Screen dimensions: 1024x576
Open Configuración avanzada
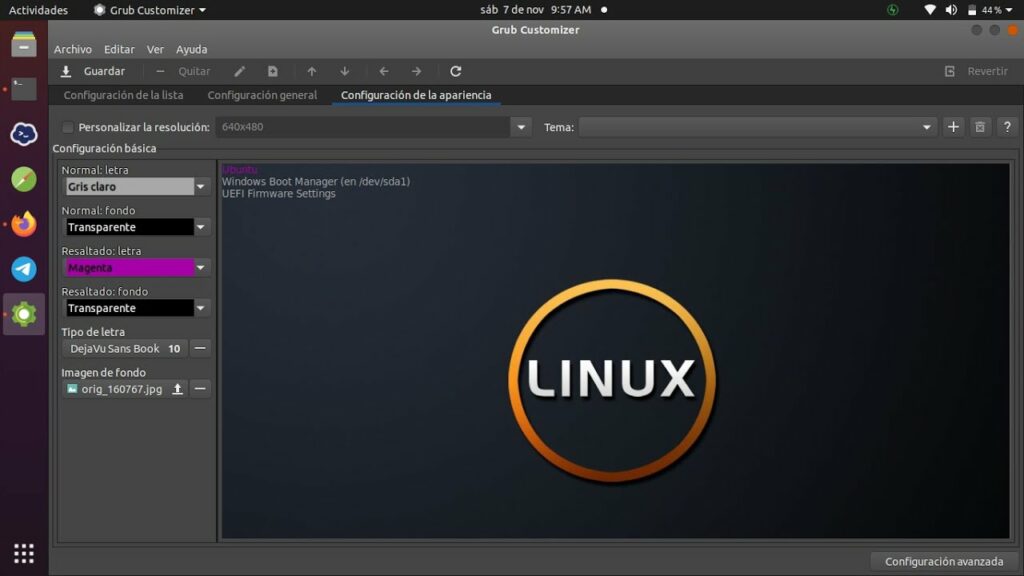pyautogui.click(x=942, y=561)
